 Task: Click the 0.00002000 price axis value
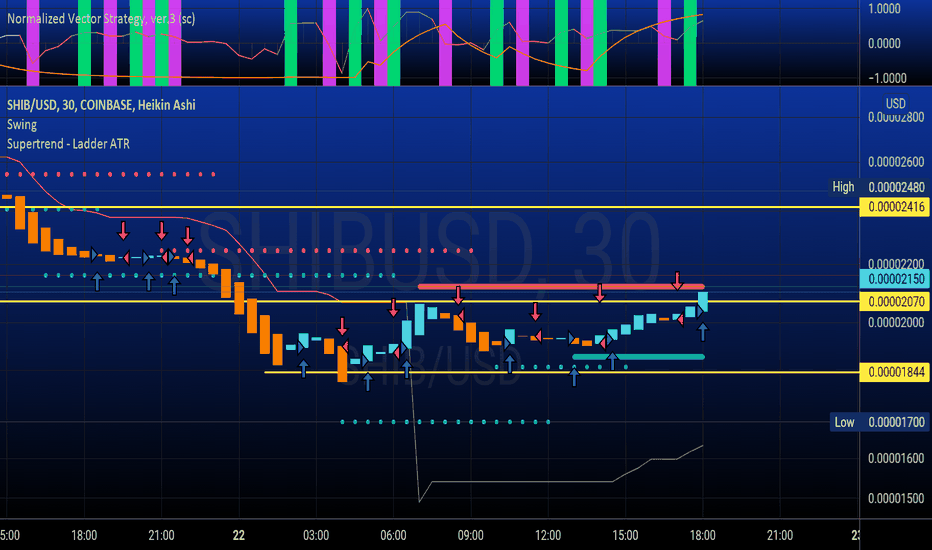(896, 322)
